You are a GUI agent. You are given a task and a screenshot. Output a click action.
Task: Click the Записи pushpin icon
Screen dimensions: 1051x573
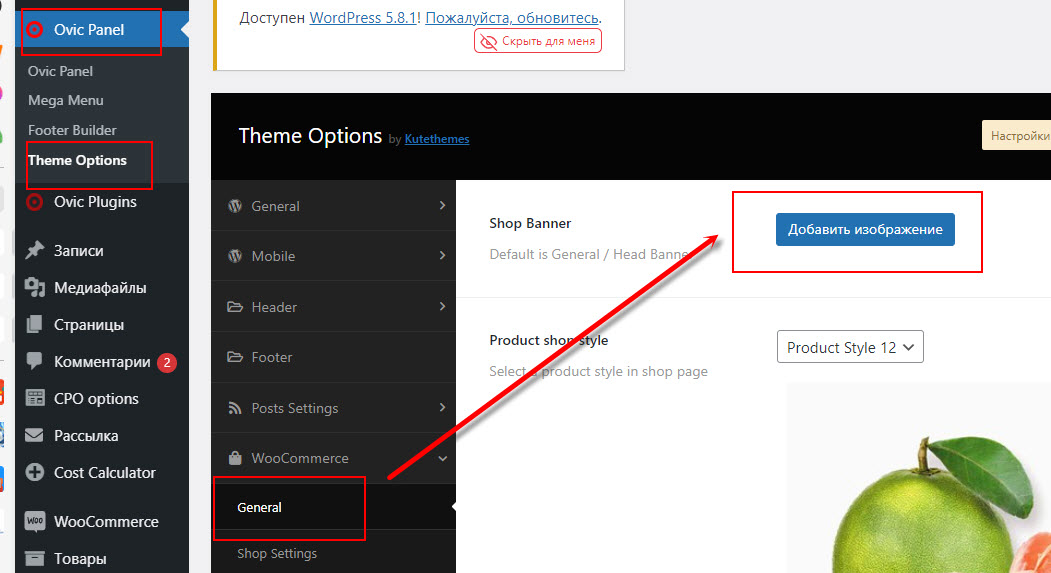34,251
